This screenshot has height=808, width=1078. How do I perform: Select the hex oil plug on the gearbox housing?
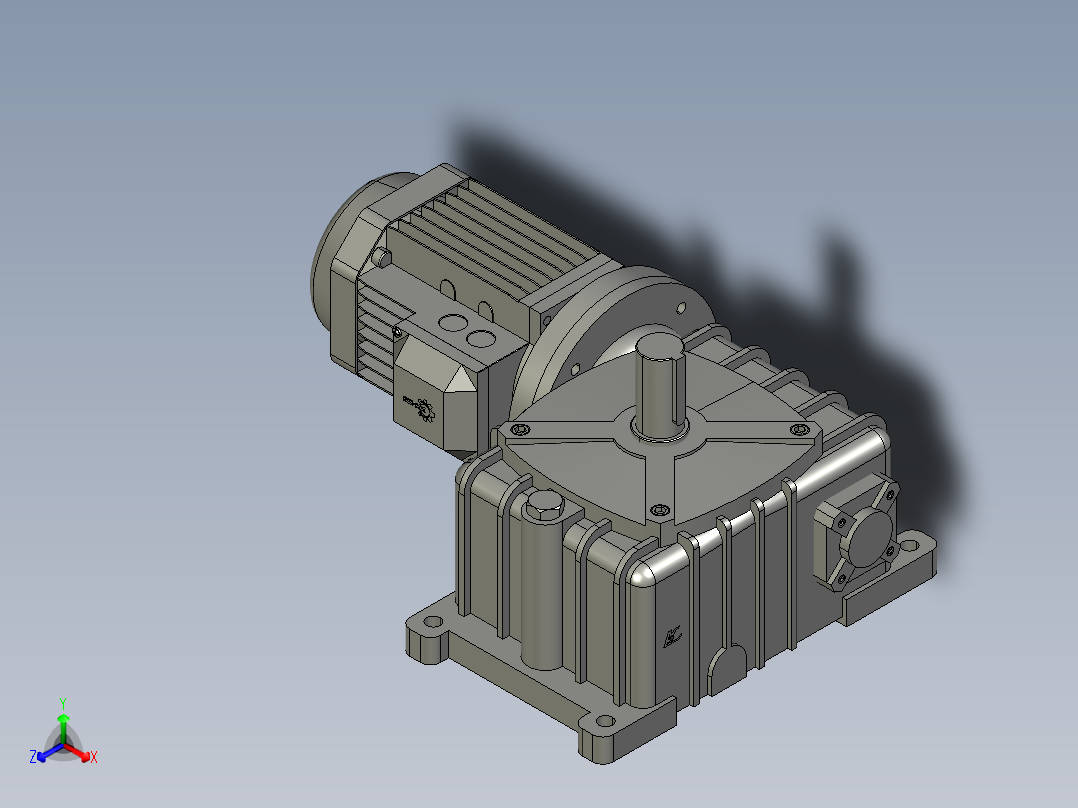(x=544, y=507)
